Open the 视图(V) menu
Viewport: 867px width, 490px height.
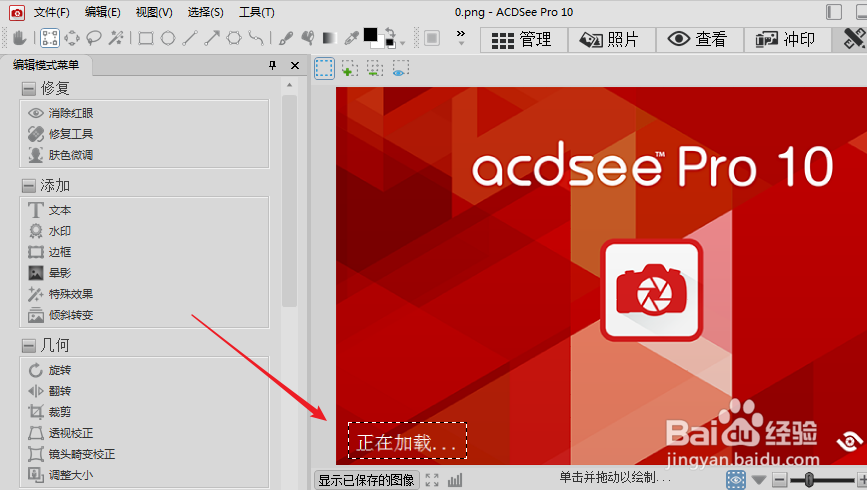coord(154,12)
